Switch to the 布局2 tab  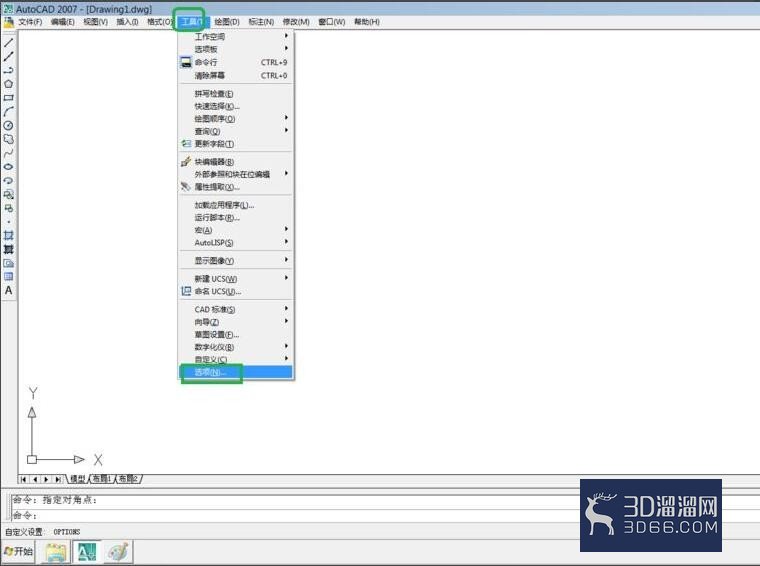tap(128, 479)
